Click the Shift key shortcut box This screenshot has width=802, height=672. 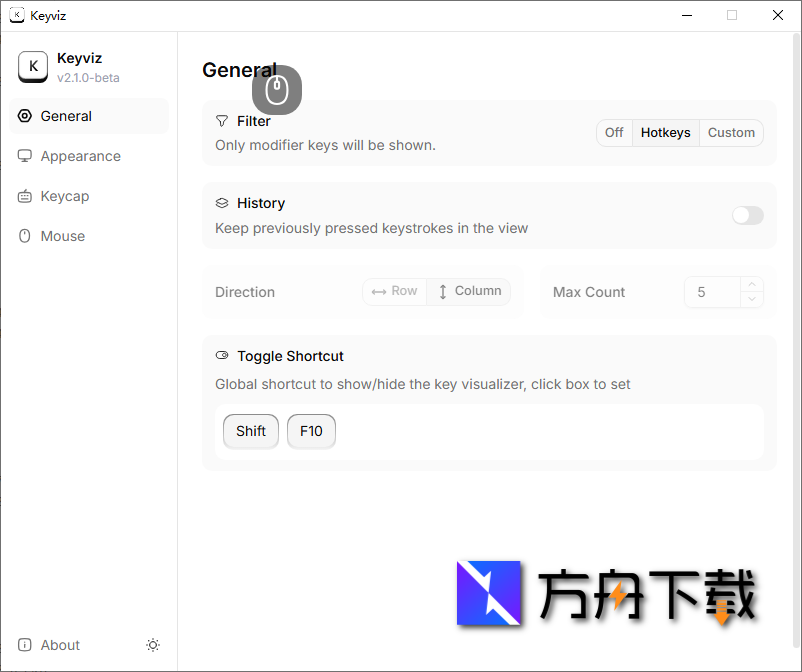(x=251, y=431)
